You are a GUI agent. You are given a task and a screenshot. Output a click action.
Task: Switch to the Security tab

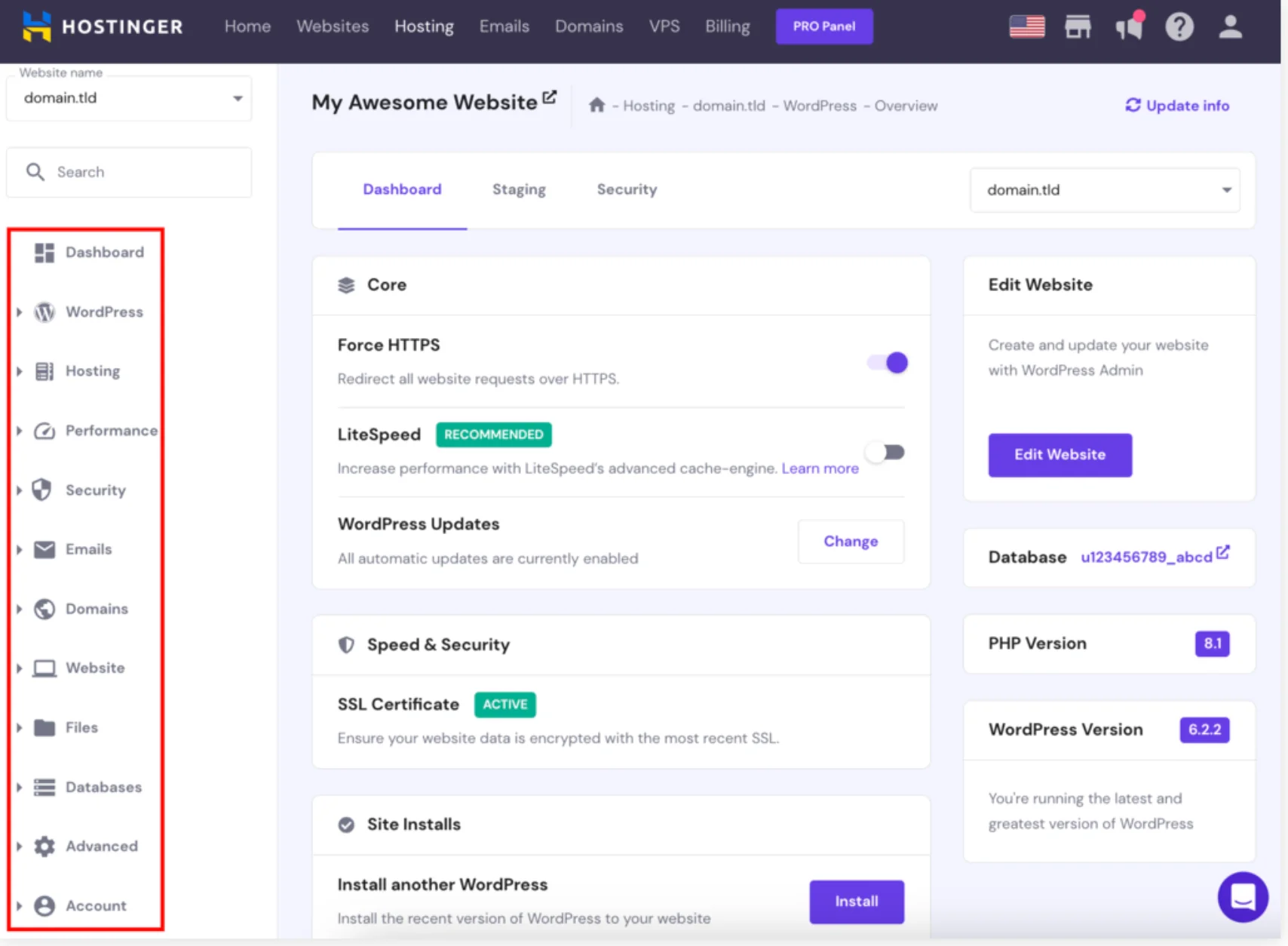point(627,189)
